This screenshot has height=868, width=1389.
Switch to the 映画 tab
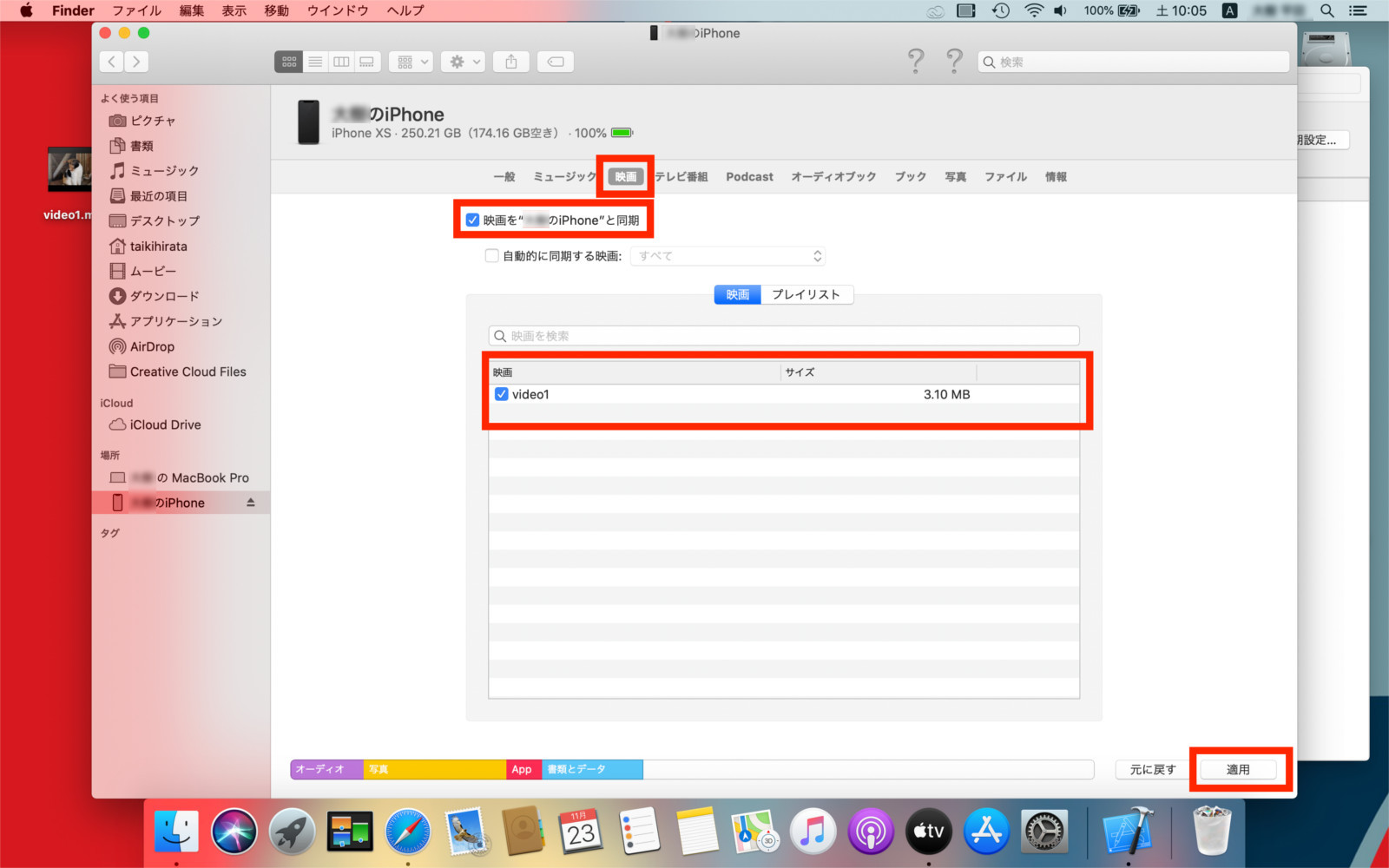626,177
